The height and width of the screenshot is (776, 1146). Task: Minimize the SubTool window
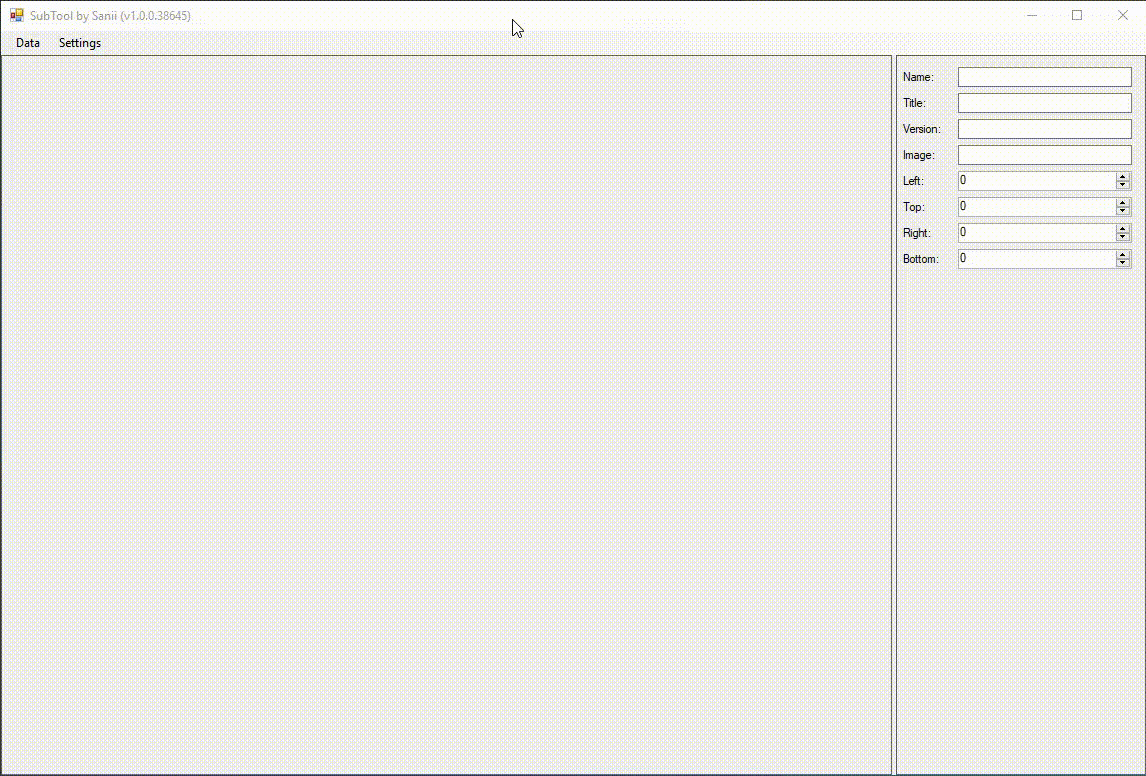coord(1032,15)
